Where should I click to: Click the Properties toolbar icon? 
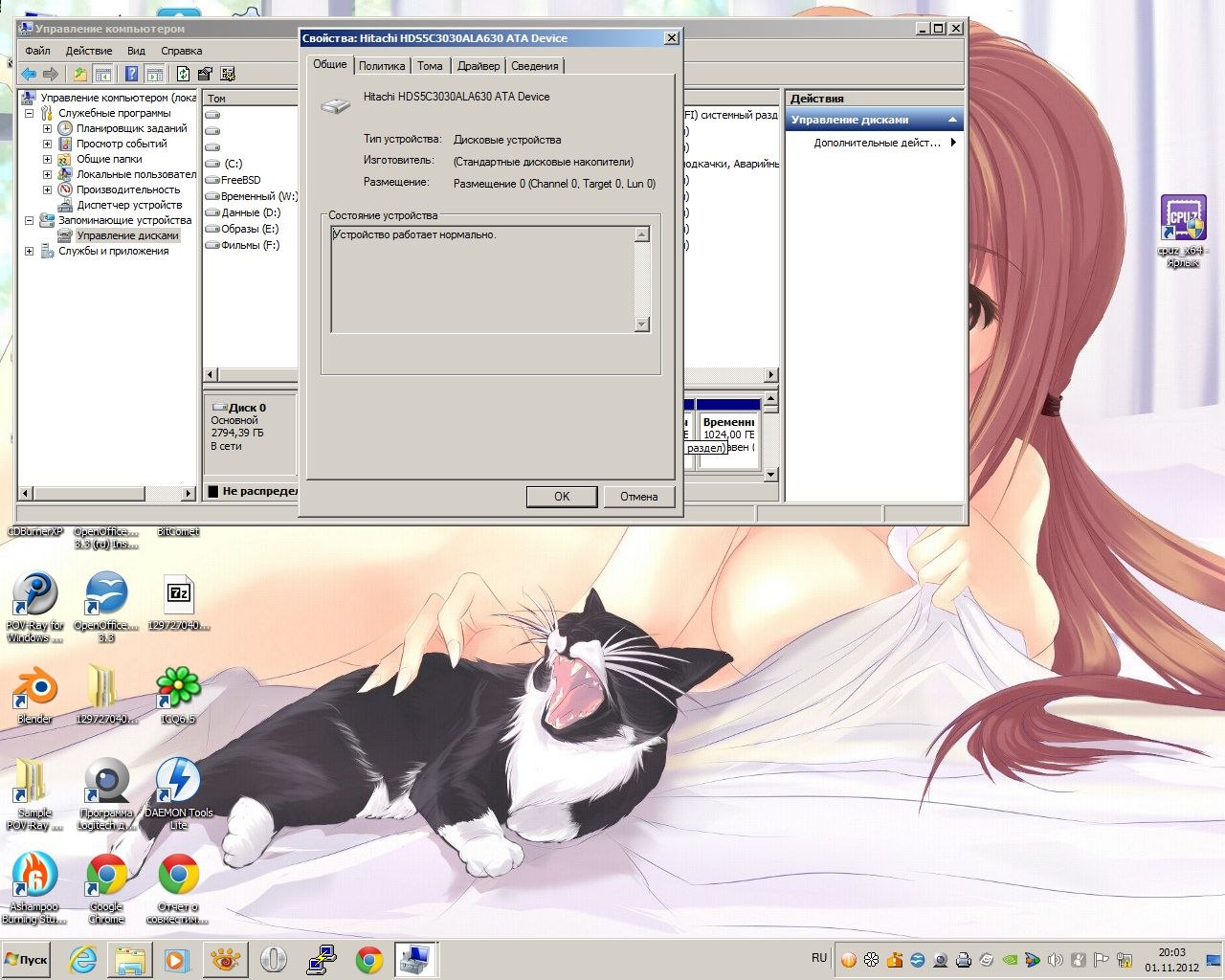tap(205, 74)
